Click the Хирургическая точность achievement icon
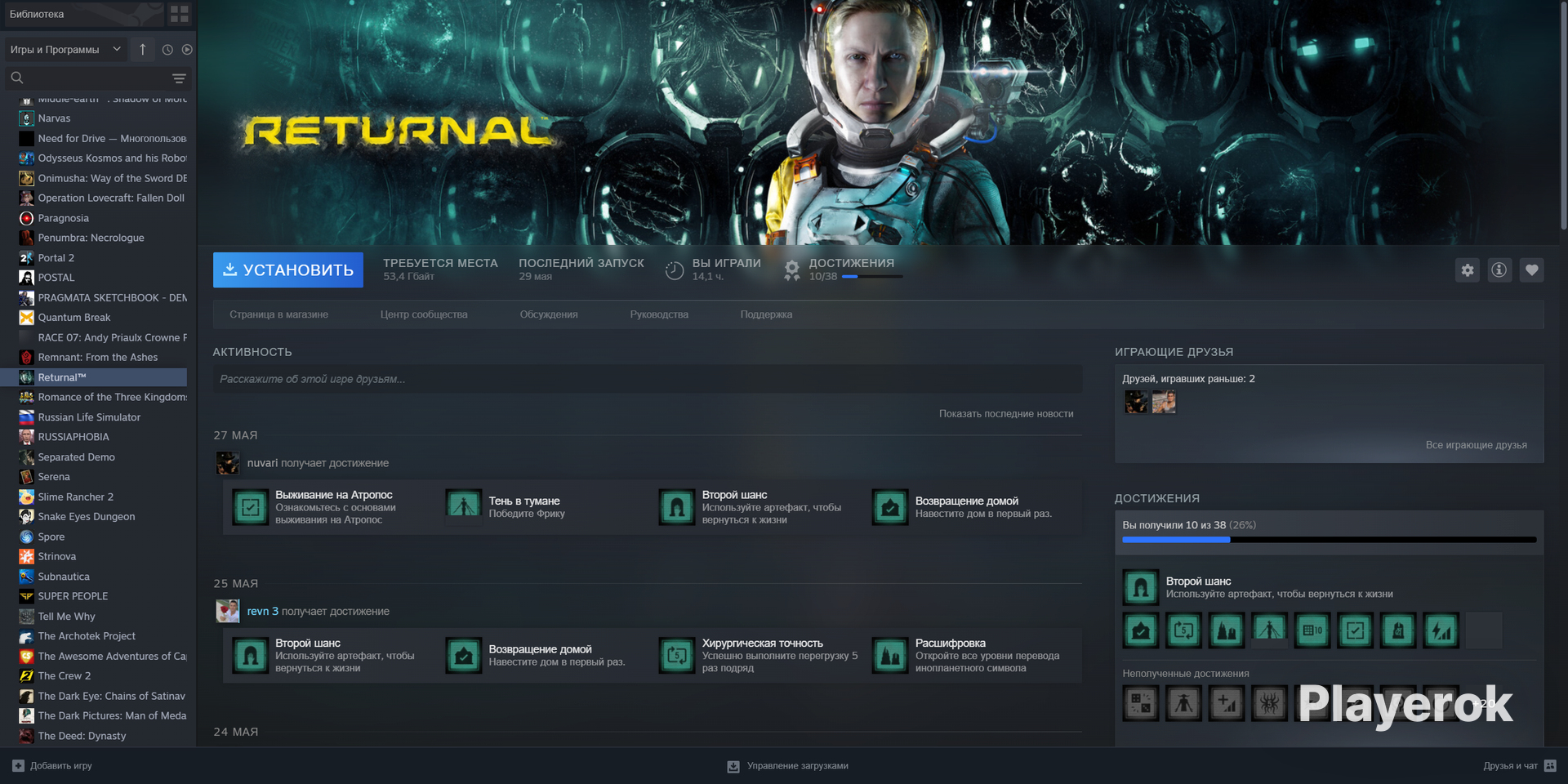This screenshot has height=784, width=1568. tap(677, 656)
